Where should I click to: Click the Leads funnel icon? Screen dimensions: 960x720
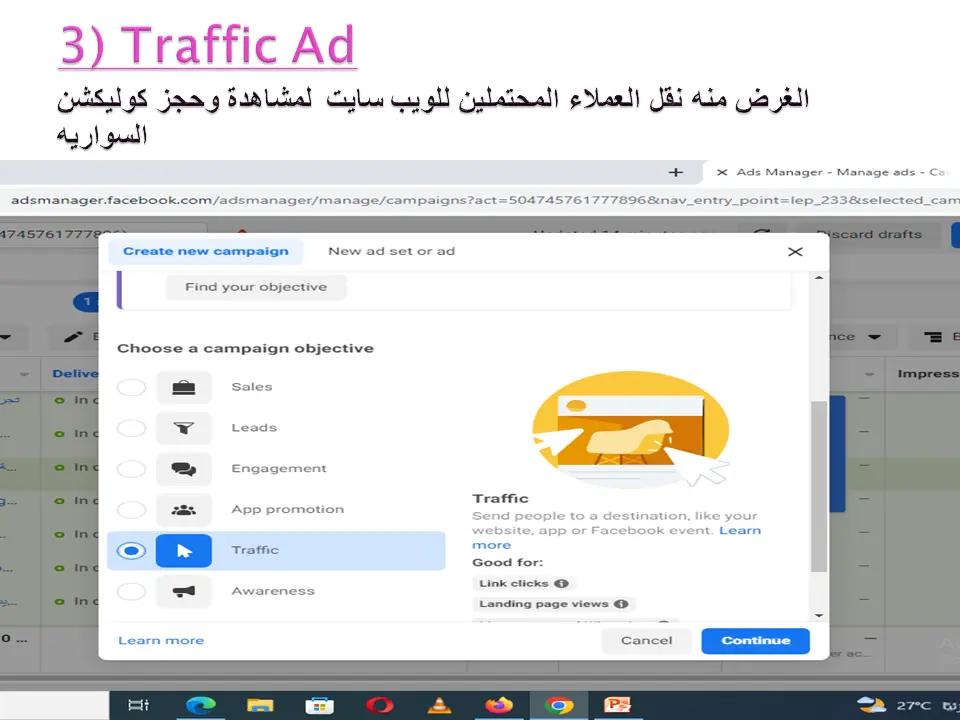point(184,427)
